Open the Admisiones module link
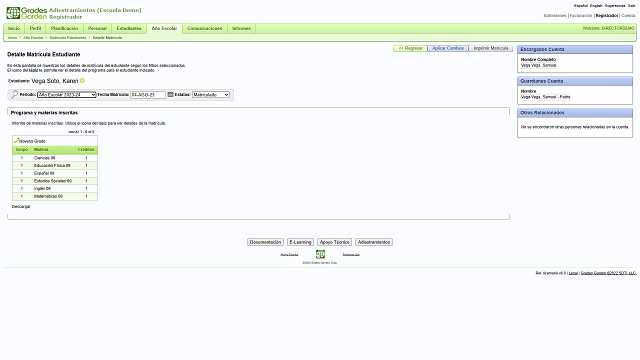640x360 pixels. tap(555, 16)
